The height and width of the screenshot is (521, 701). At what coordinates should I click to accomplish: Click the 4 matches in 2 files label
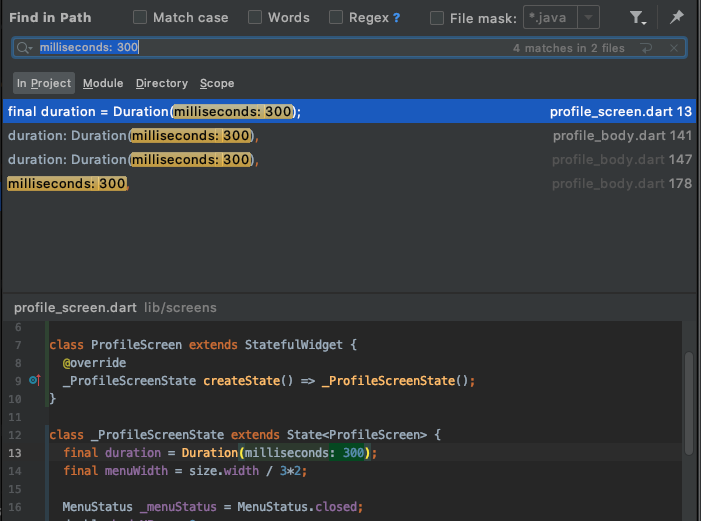click(569, 48)
